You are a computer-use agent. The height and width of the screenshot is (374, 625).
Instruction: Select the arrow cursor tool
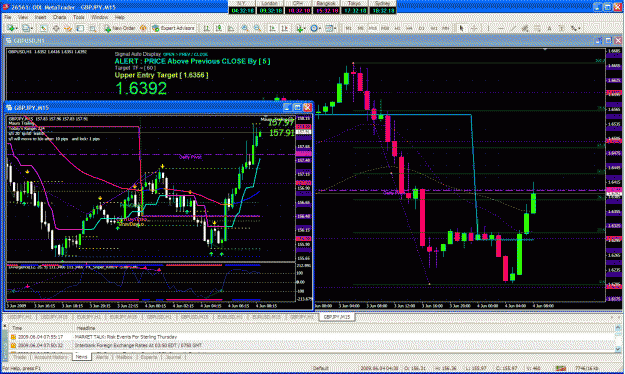(x=462, y=28)
